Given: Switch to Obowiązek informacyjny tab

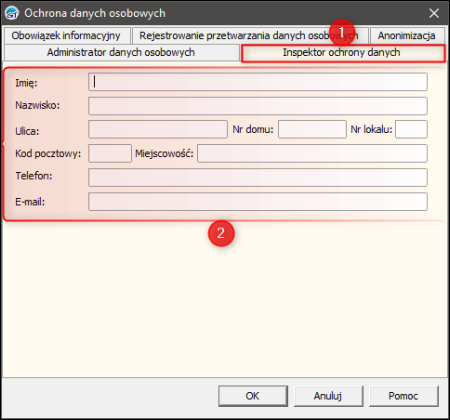Looking at the screenshot, I should click(x=66, y=35).
